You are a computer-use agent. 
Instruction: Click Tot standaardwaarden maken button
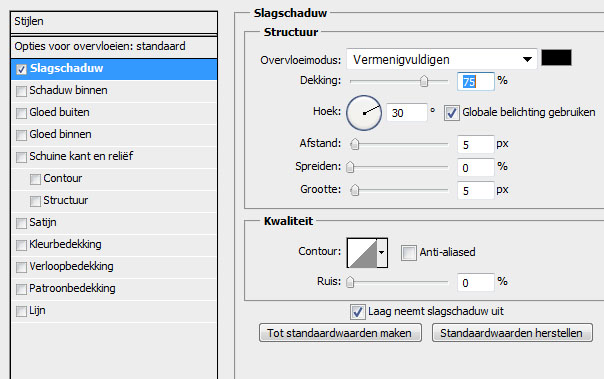tap(340, 333)
